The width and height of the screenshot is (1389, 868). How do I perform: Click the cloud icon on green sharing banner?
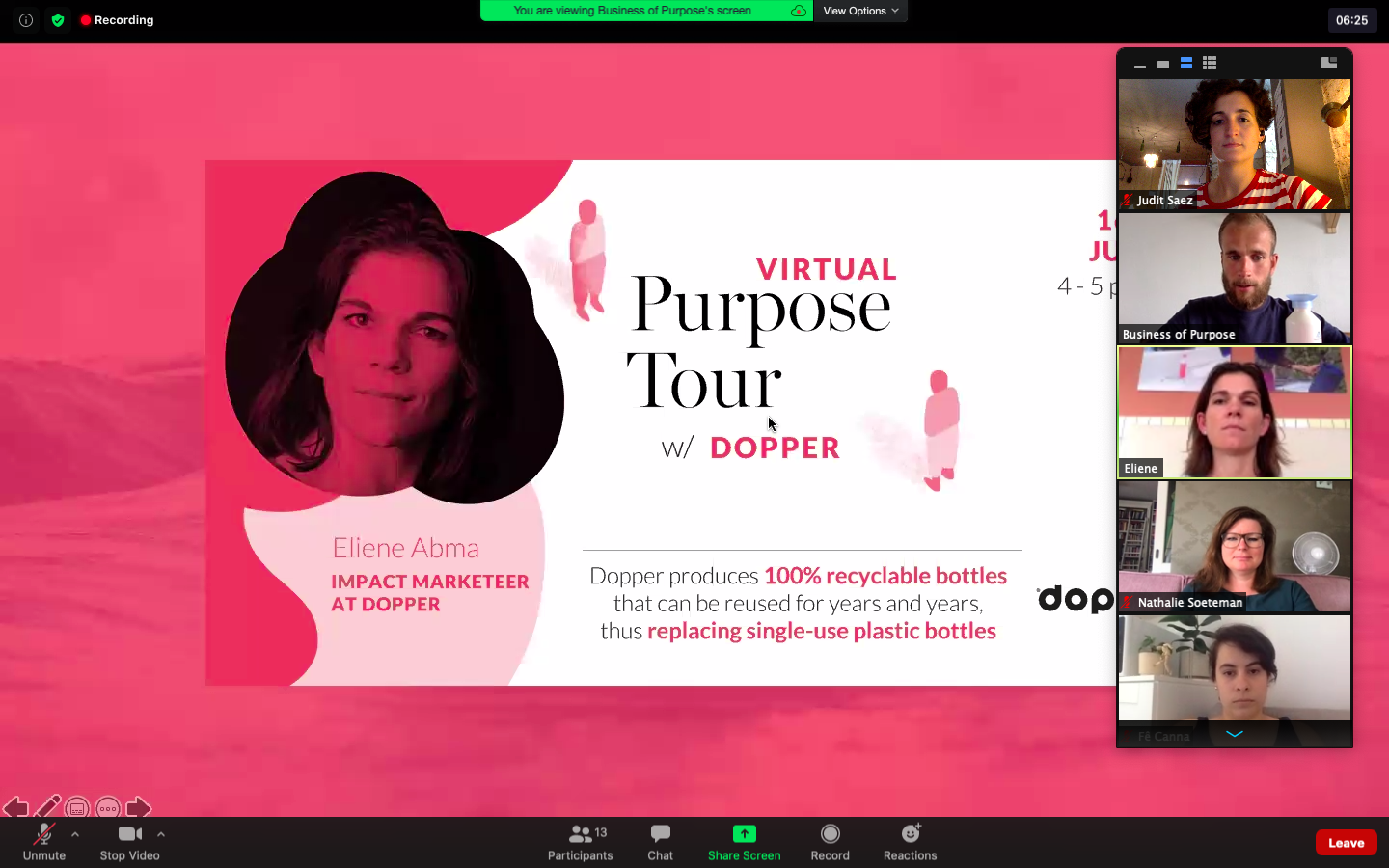click(x=799, y=11)
